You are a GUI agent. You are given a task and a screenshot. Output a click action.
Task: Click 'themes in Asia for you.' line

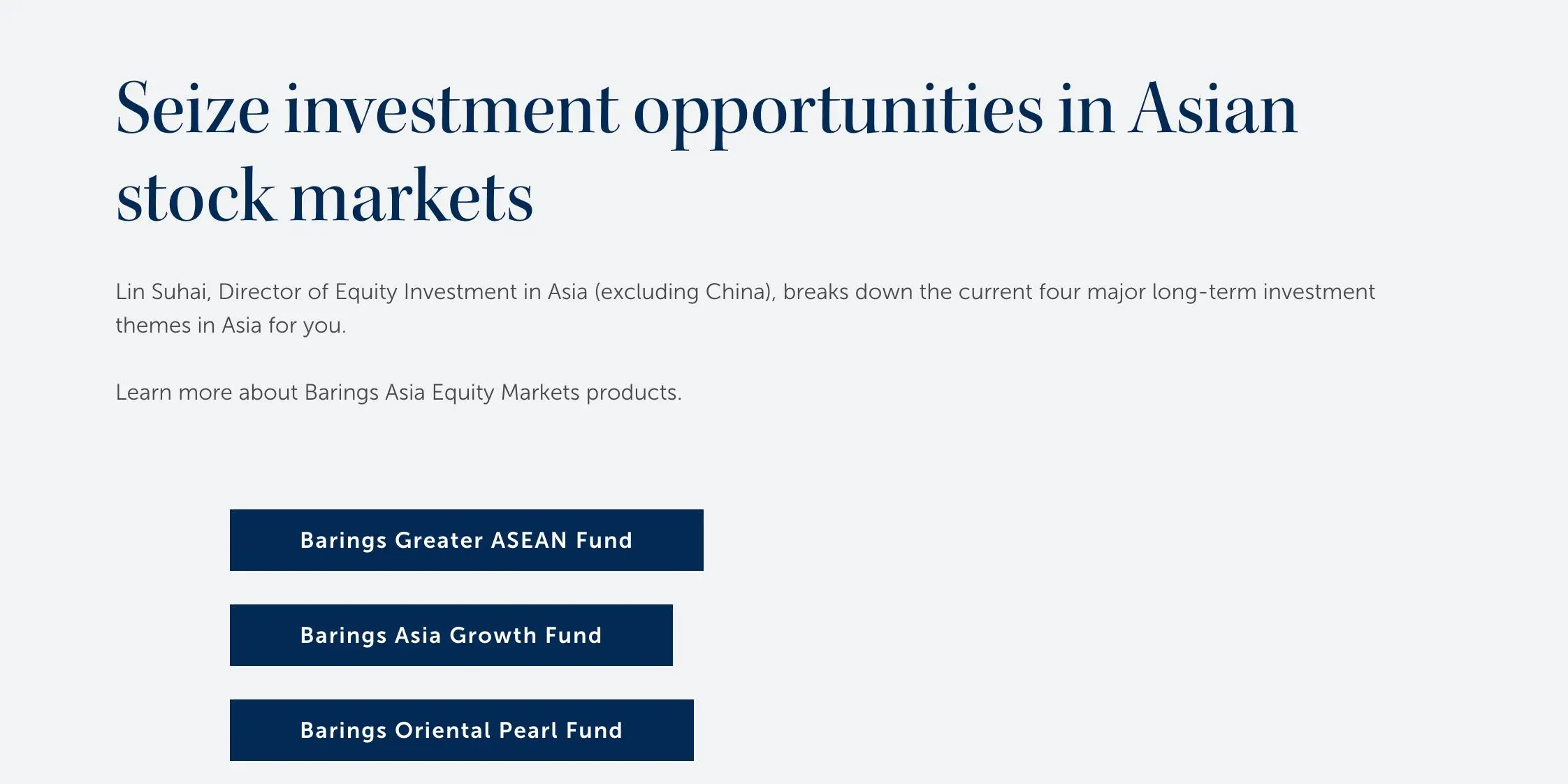(x=231, y=325)
